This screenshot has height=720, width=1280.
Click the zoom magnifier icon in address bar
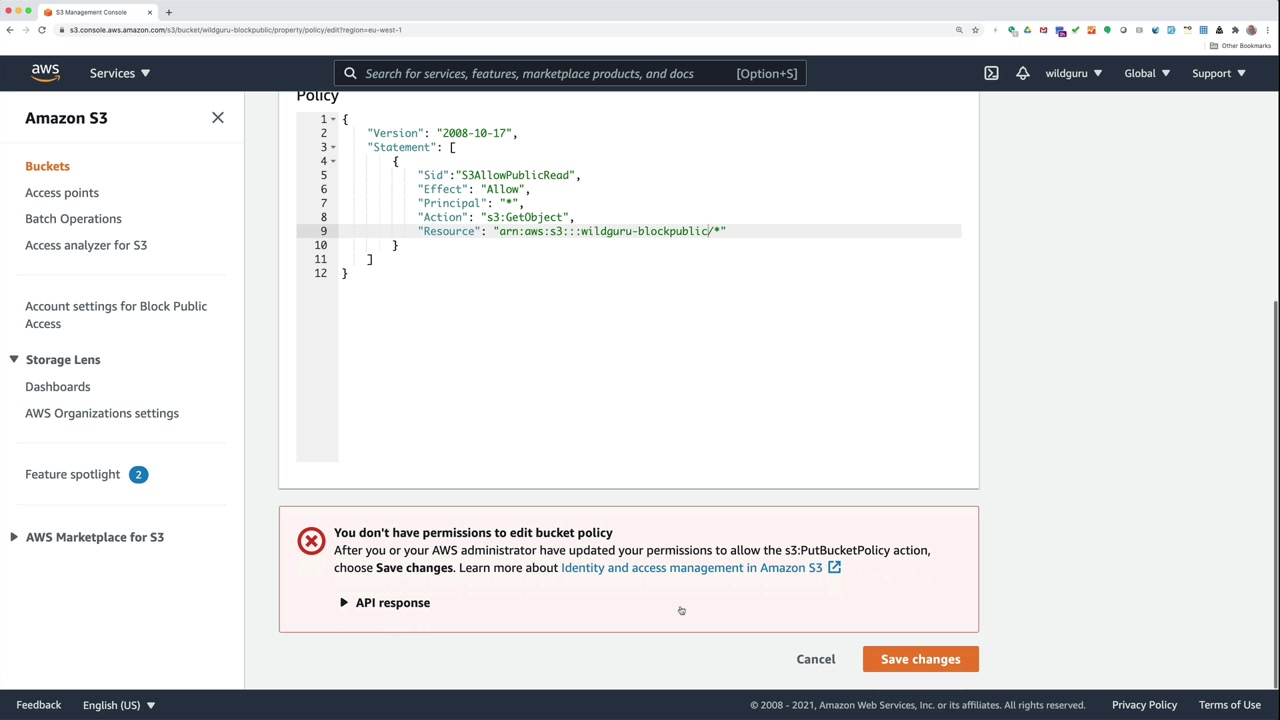pos(959,30)
